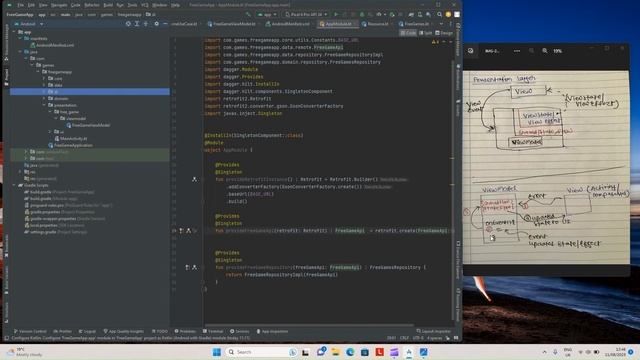
Task: Collapse the manifests folder in project tree
Action: 20,38
